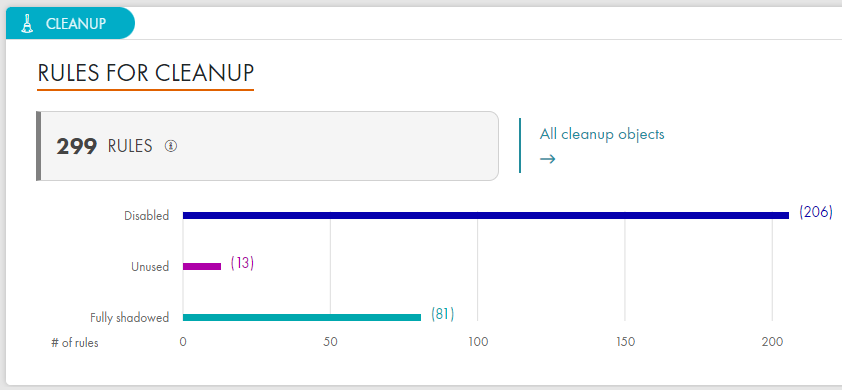Click the 100 tick on the axis
This screenshot has height=390, width=842.
(x=477, y=343)
